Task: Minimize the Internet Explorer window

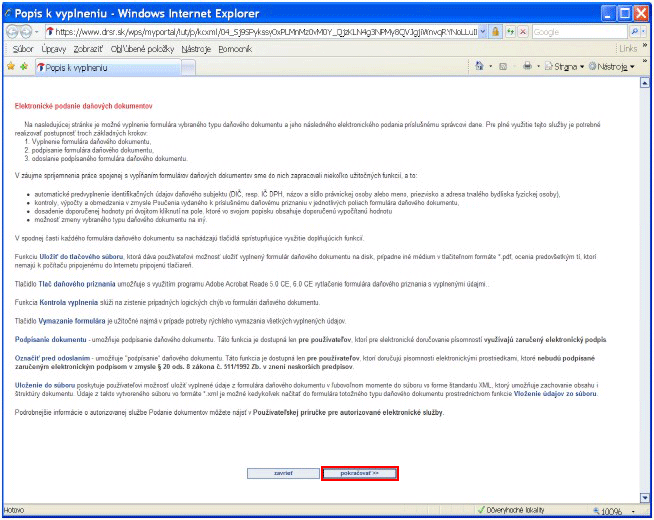Action: [x=608, y=14]
